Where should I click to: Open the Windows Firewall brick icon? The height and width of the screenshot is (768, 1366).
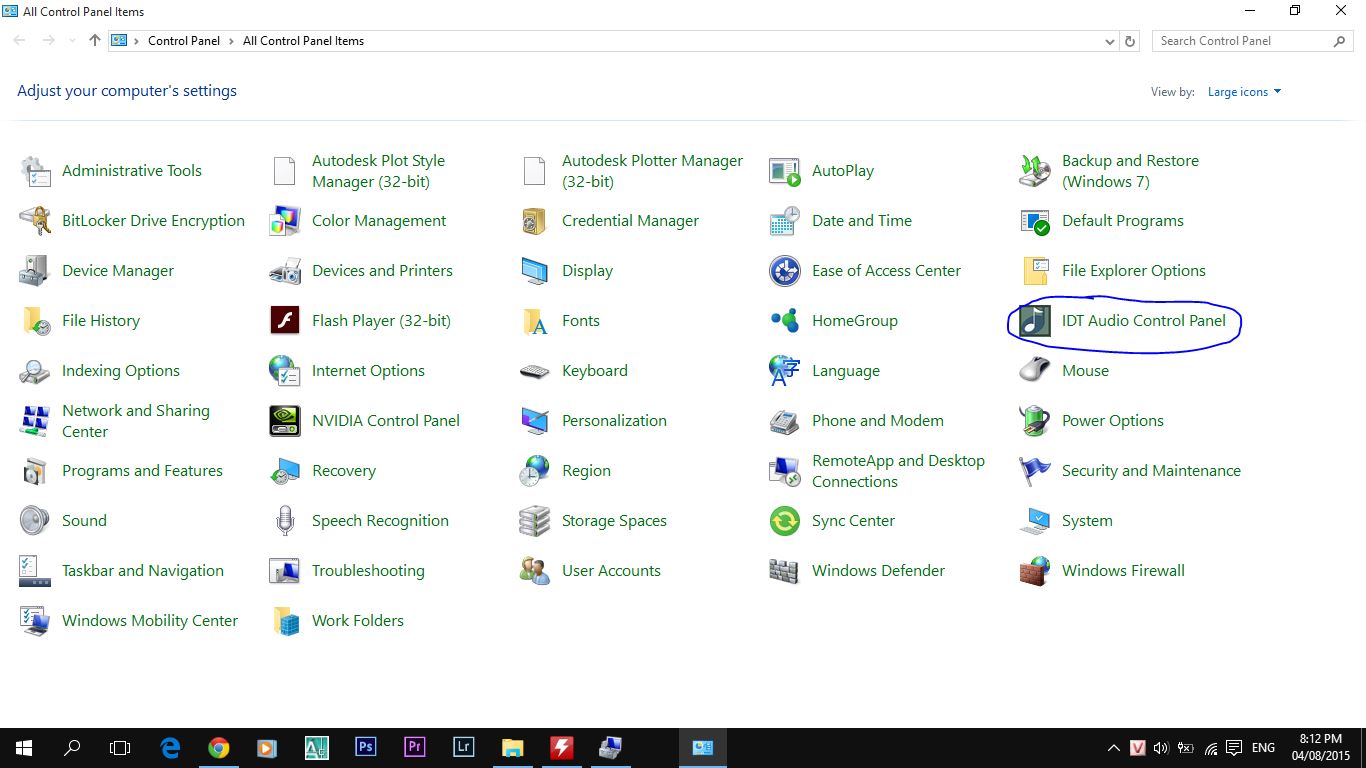pyautogui.click(x=1035, y=571)
